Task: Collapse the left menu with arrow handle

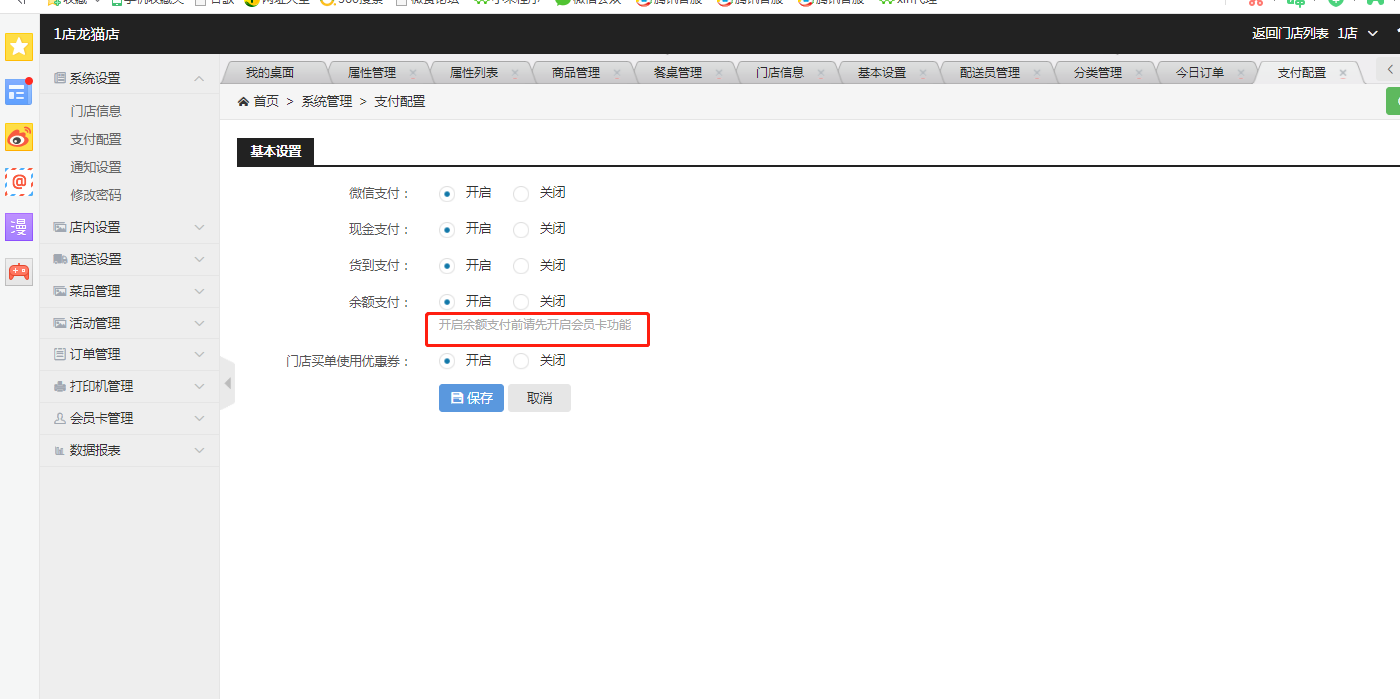Action: point(227,383)
